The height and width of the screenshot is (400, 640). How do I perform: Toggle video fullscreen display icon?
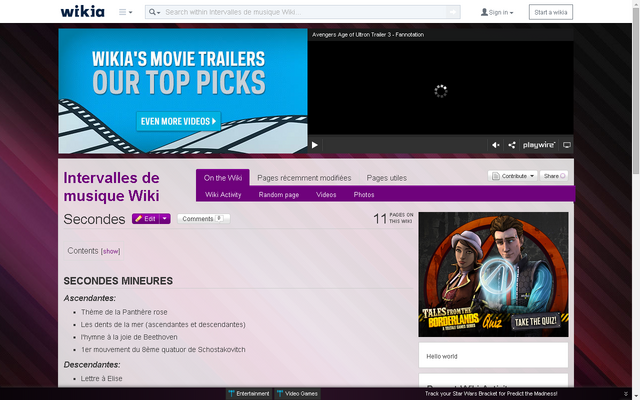(567, 145)
